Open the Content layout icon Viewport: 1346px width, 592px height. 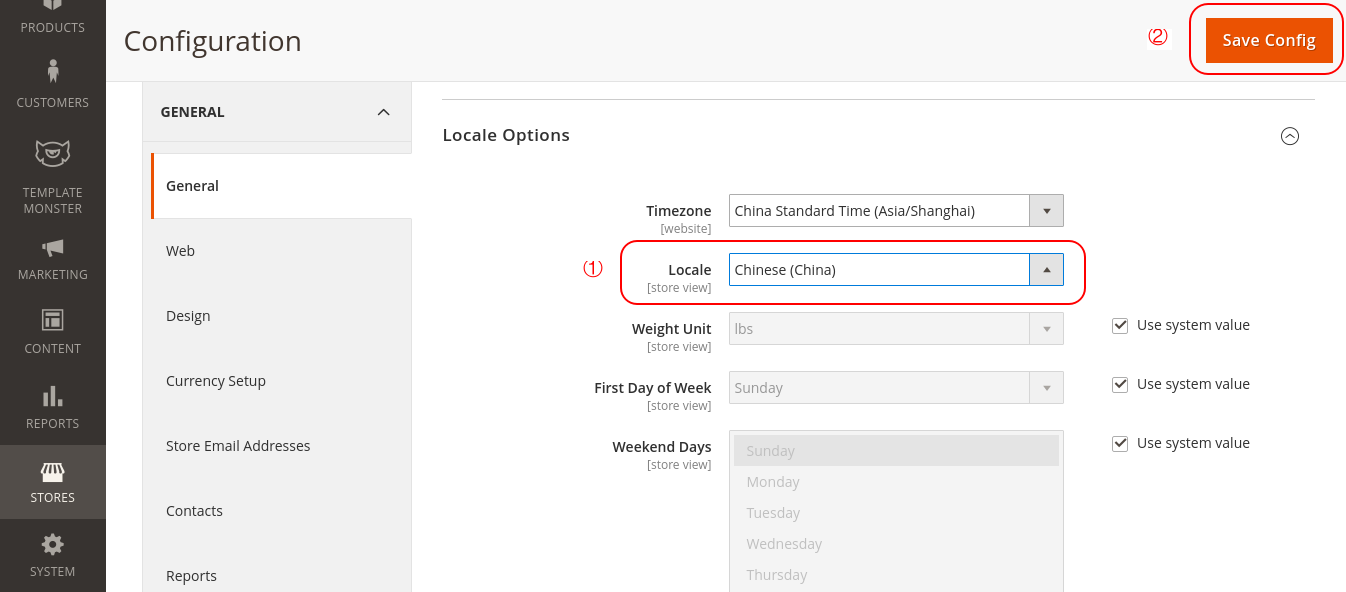pos(52,320)
